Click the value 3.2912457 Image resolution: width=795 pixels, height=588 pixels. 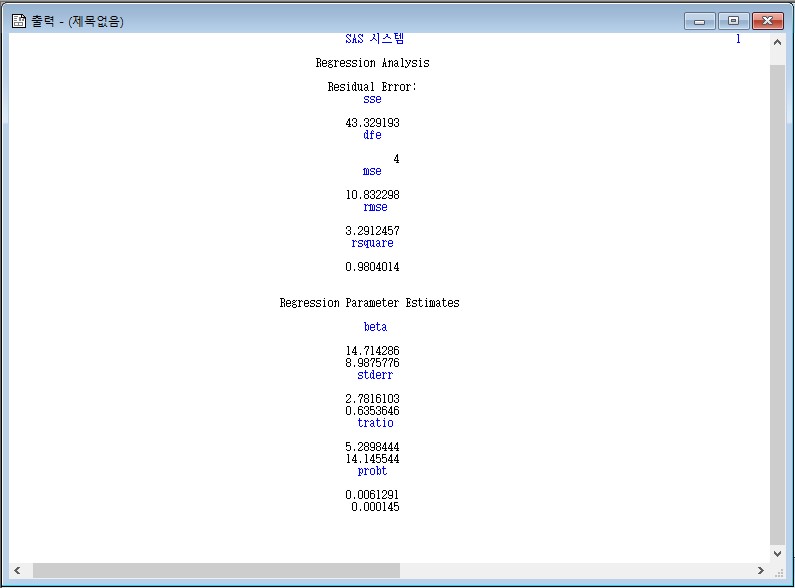(372, 231)
